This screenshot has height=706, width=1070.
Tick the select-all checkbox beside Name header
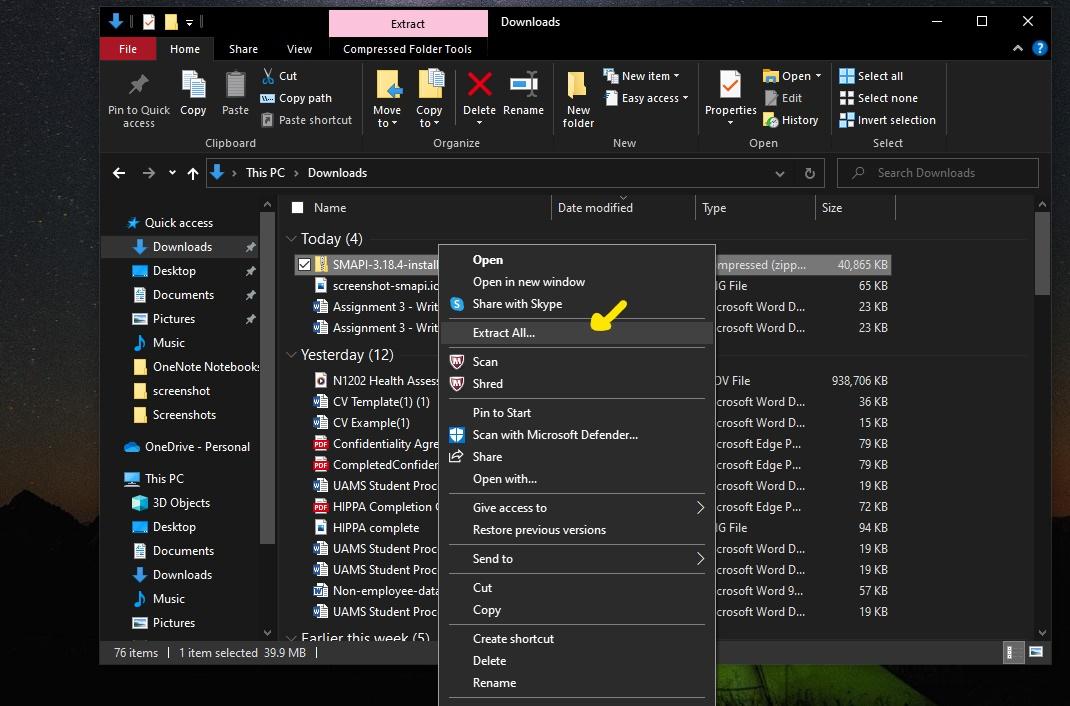(297, 208)
